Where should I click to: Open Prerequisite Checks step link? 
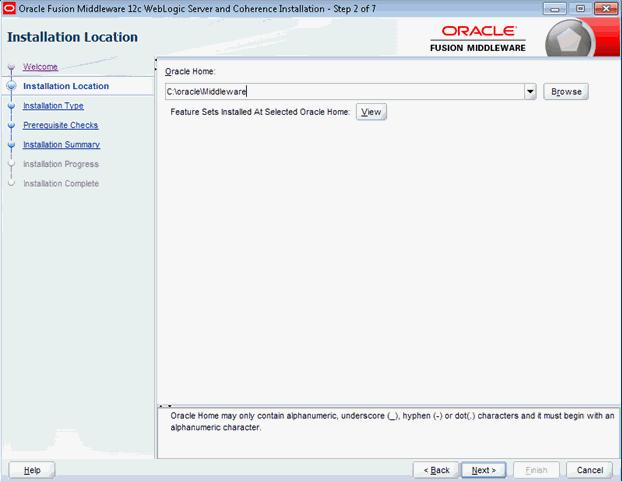(x=61, y=125)
